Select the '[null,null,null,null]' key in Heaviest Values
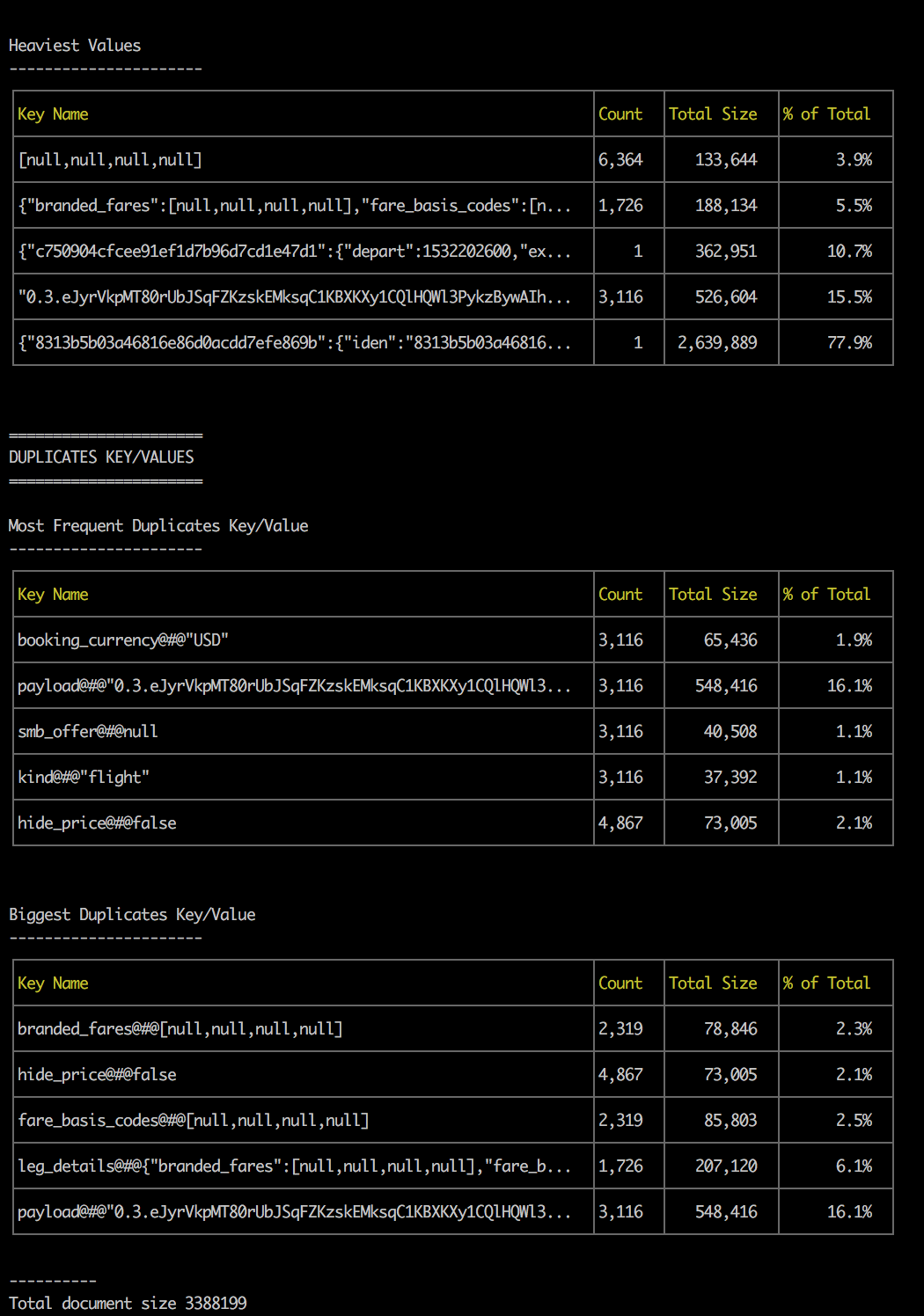This screenshot has width=924, height=1316. [x=110, y=160]
